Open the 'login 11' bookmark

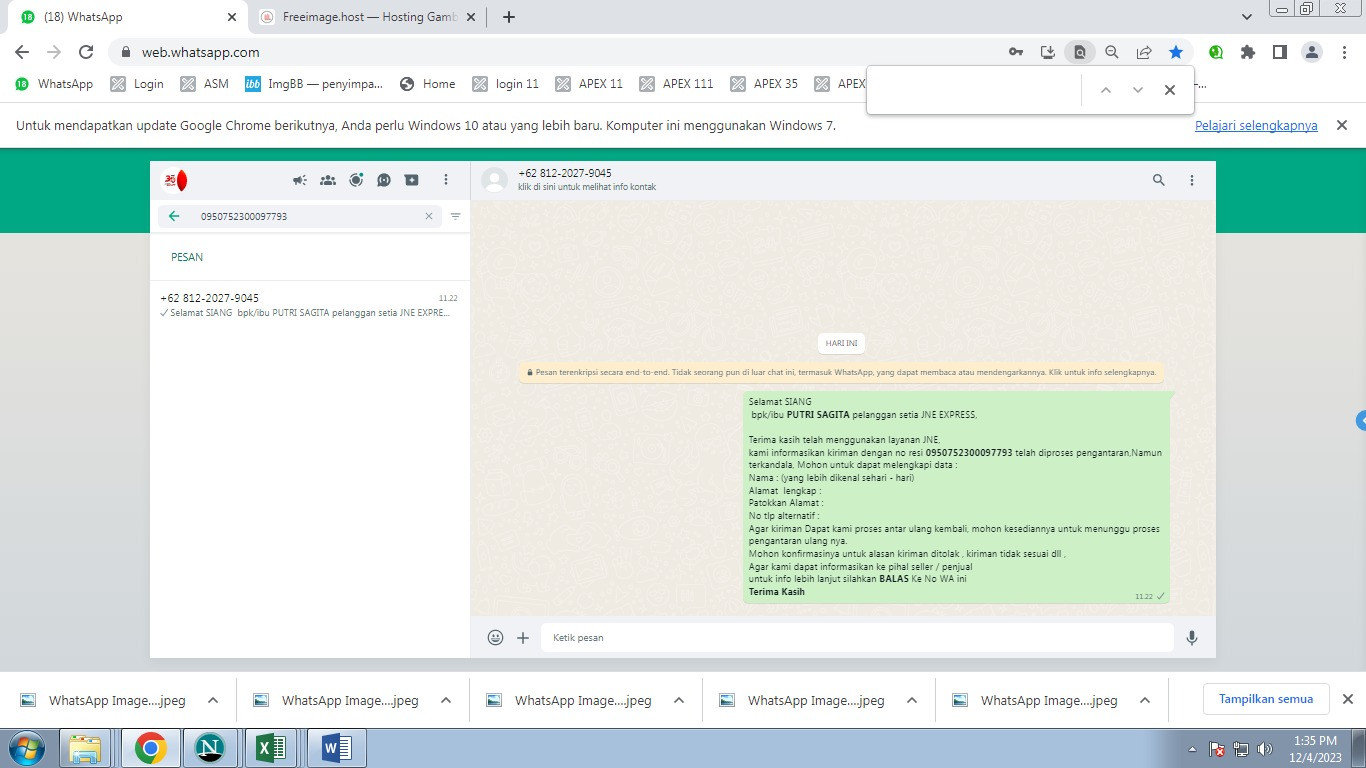point(506,84)
